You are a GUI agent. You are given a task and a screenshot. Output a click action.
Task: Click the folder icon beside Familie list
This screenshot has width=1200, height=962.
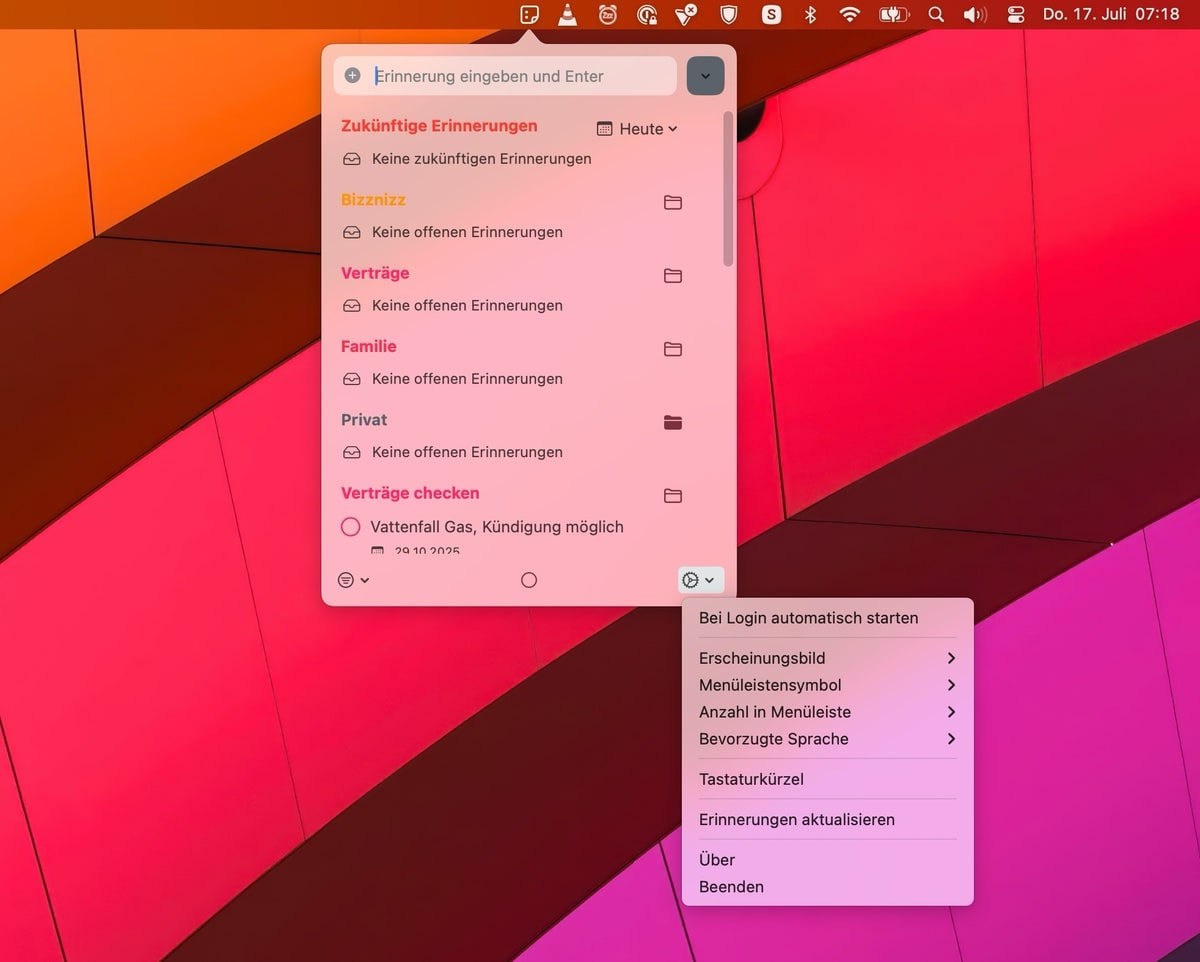673,349
